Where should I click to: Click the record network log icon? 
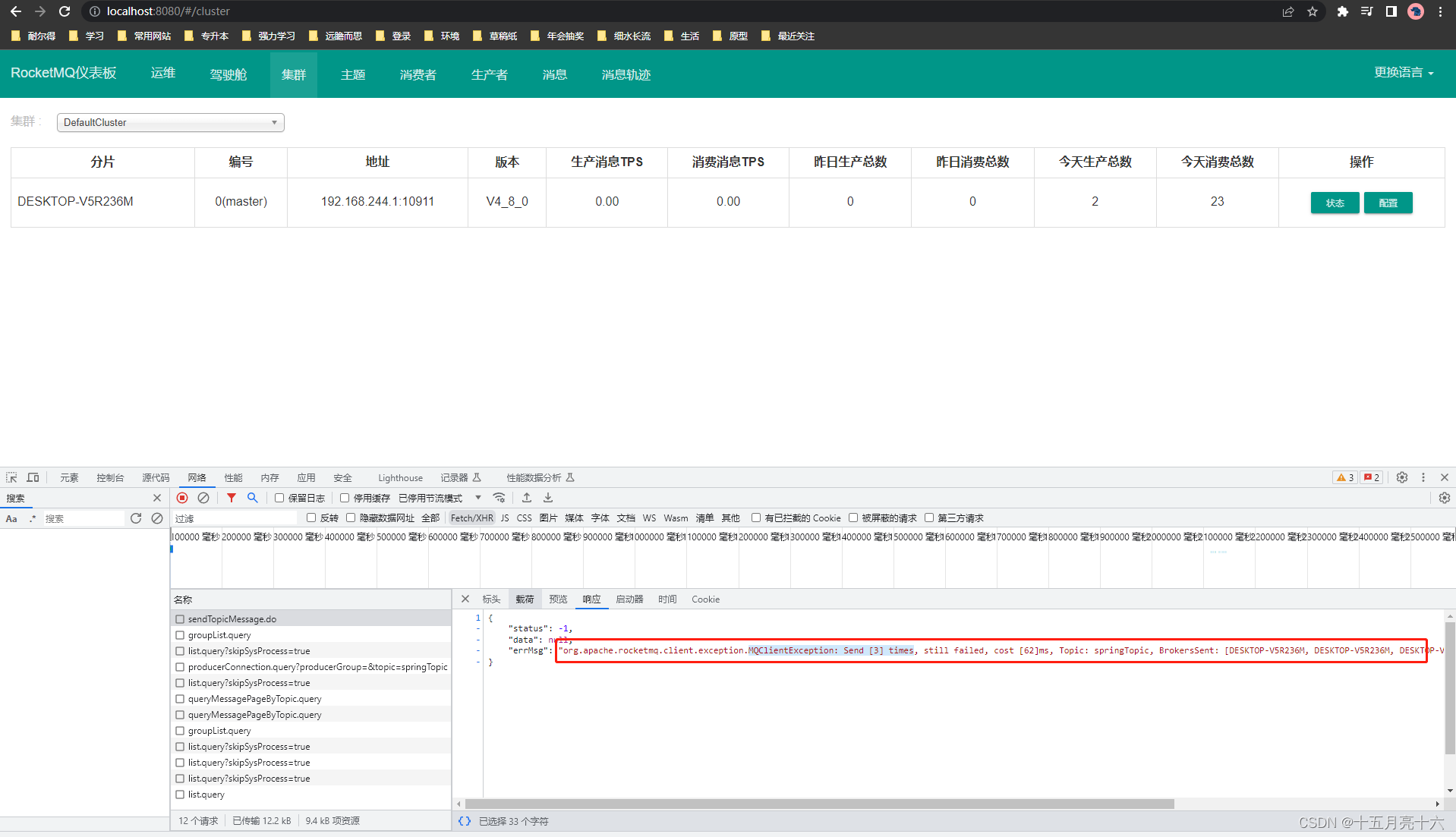(x=181, y=498)
